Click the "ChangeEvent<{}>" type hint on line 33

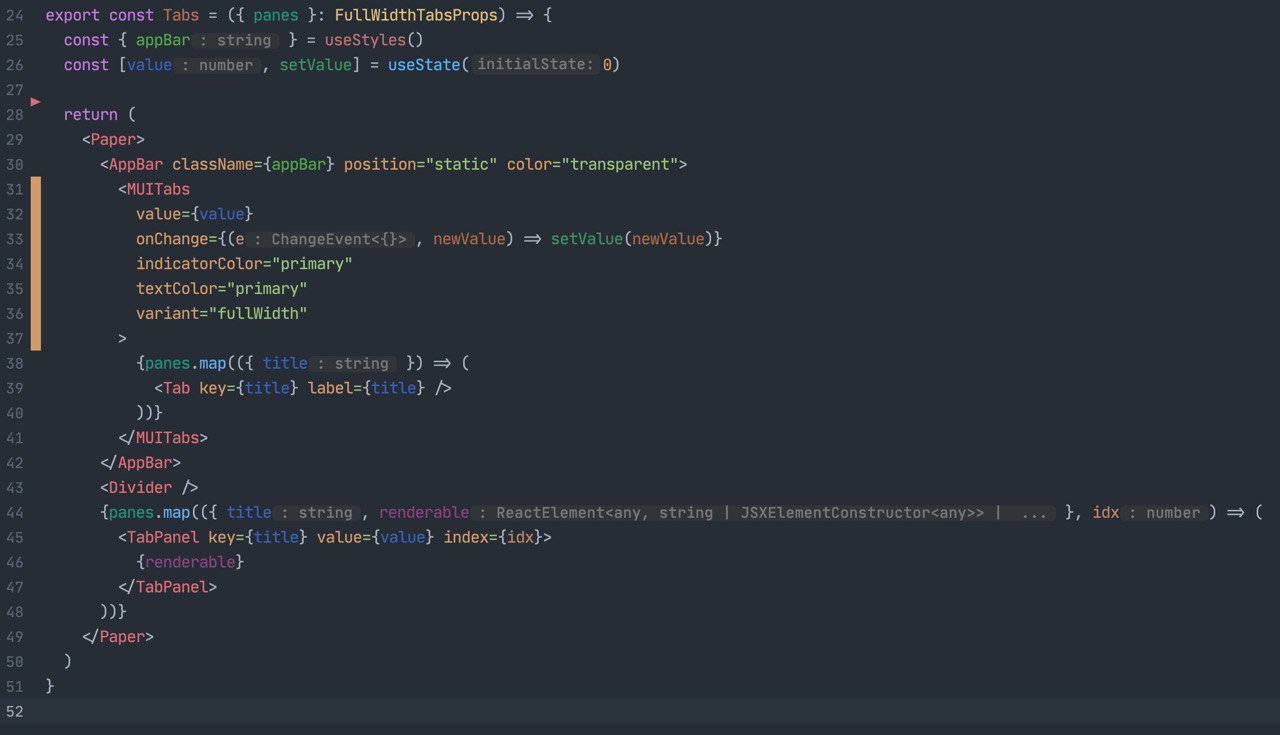[x=339, y=239]
